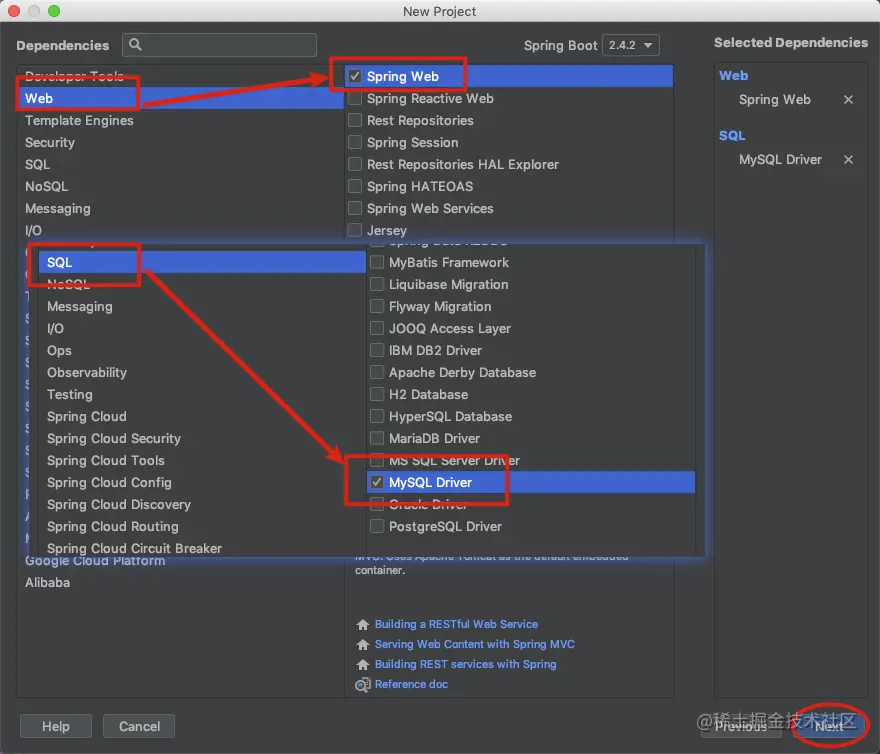Click the search magnifier icon in Dependencies
Viewport: 880px width, 754px height.
(x=135, y=44)
